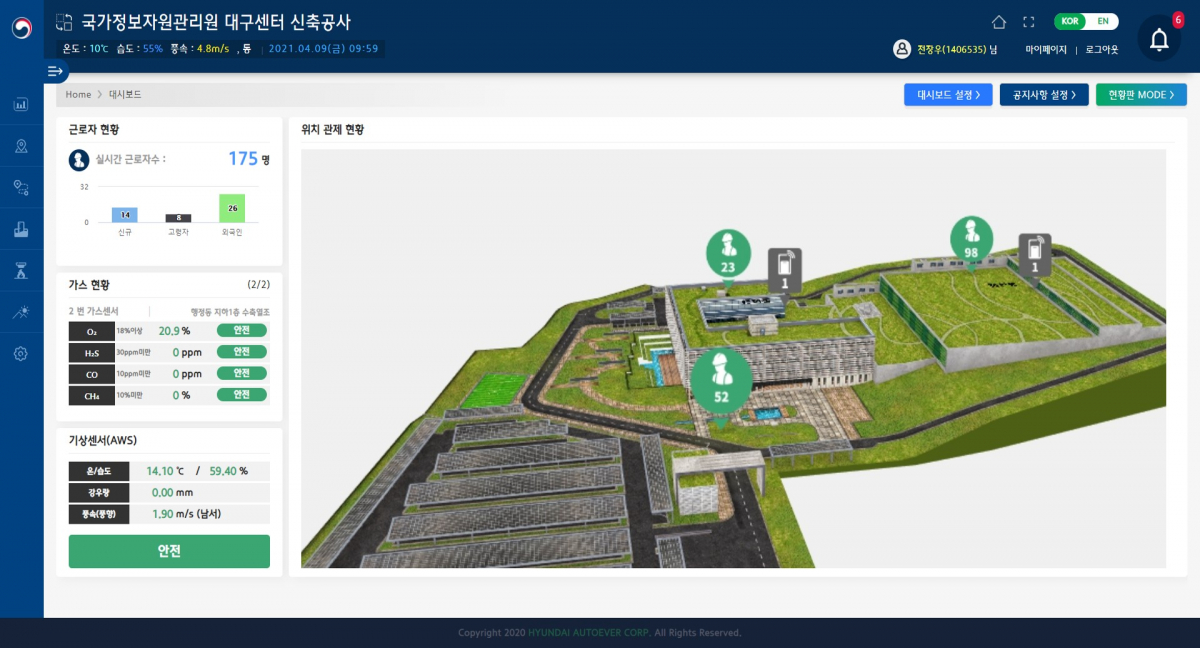Select the safety gauge icon in the sidebar
Screen dimensions: 1200x648
[x=20, y=269]
